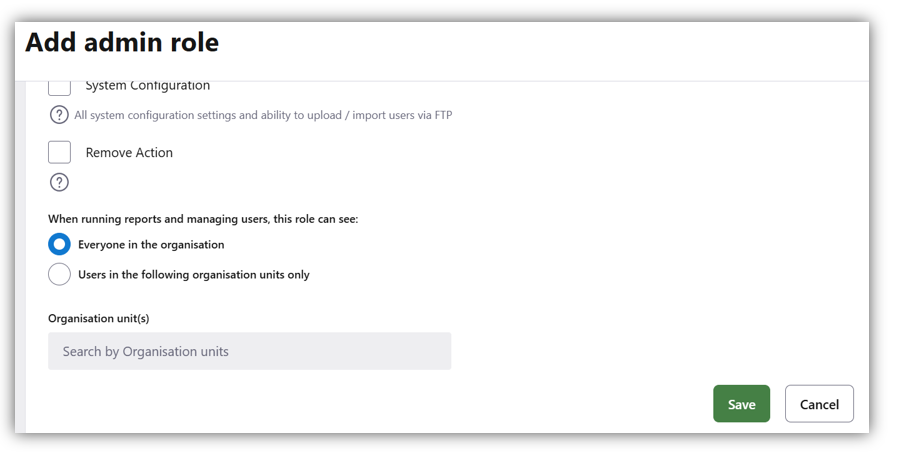
Task: Click the Add admin role heading
Action: [x=122, y=43]
